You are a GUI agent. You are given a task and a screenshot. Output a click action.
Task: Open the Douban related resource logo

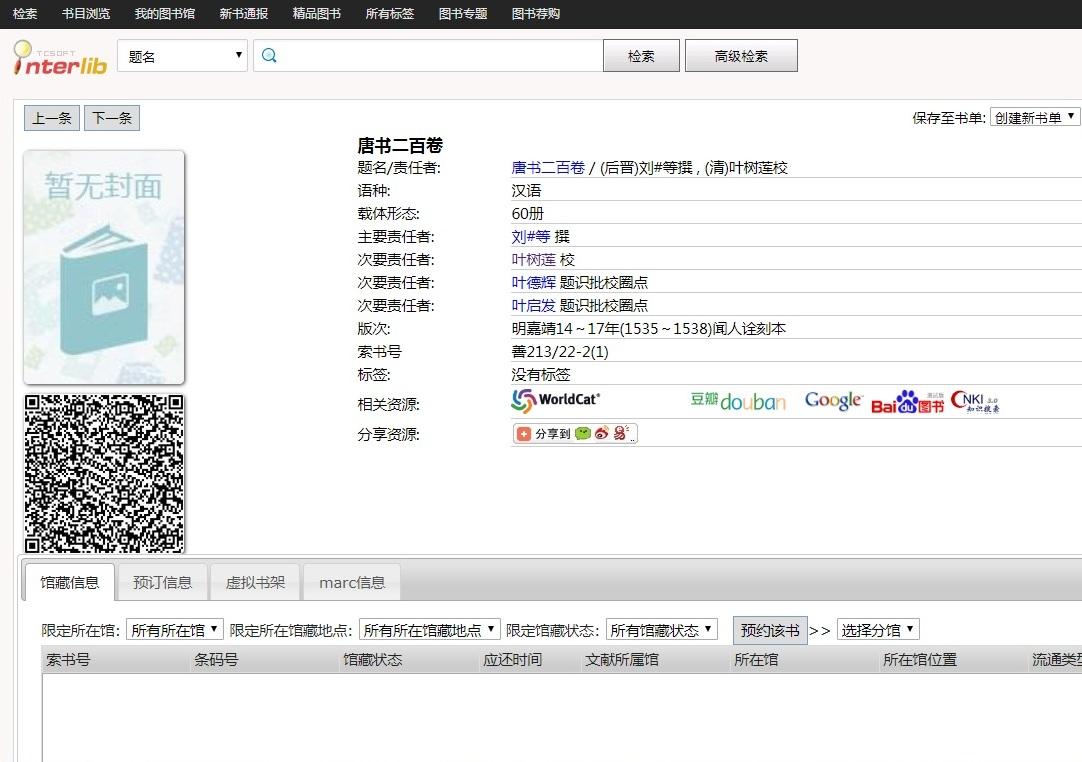click(x=738, y=401)
